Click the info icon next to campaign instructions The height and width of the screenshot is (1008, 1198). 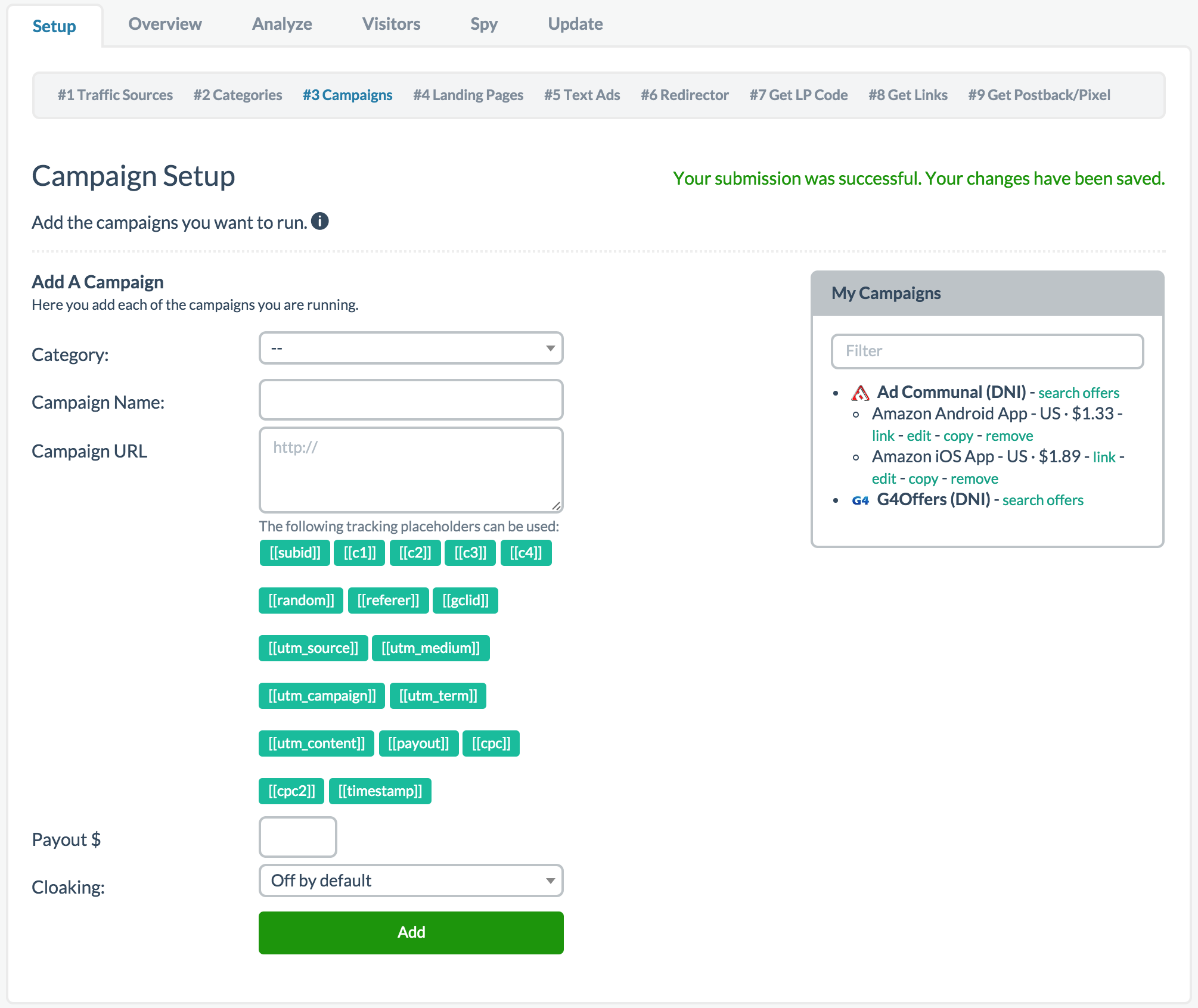point(320,222)
